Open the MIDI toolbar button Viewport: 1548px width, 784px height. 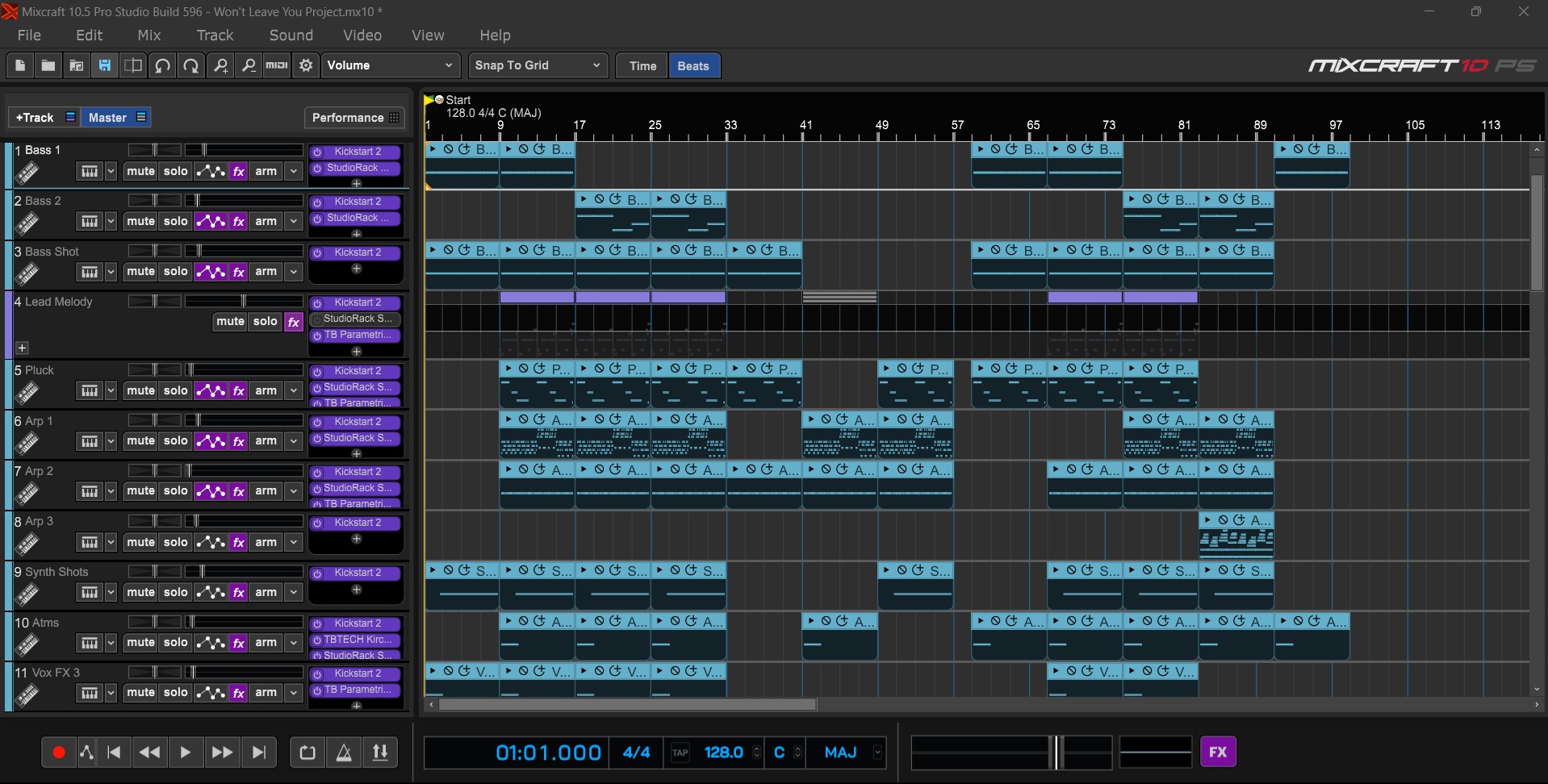pyautogui.click(x=277, y=65)
